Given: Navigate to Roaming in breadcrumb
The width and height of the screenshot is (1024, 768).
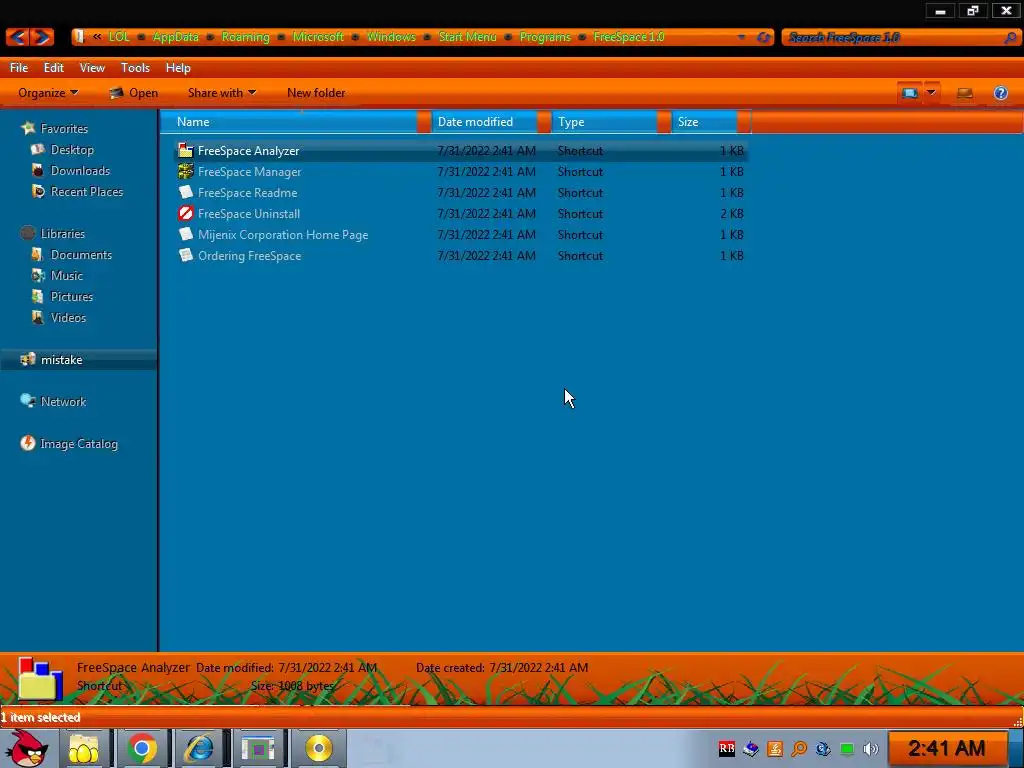Looking at the screenshot, I should pyautogui.click(x=245, y=37).
